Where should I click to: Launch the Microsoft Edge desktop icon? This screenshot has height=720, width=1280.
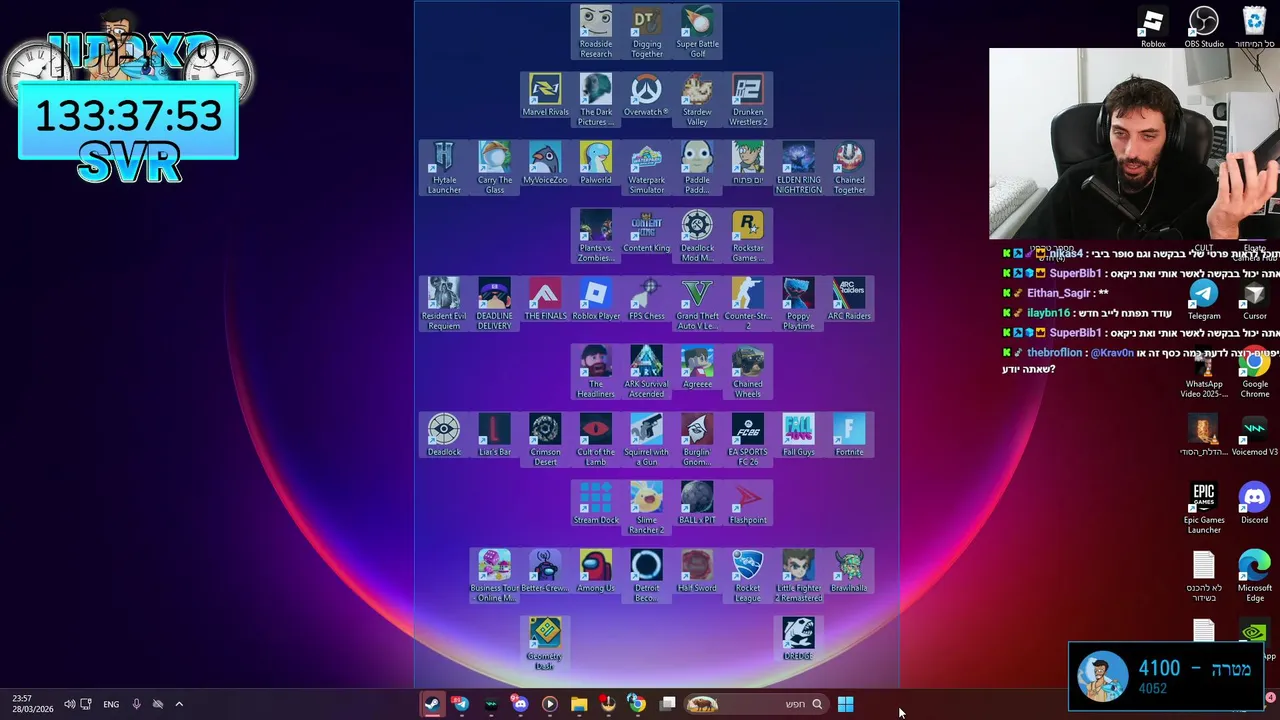(1255, 576)
